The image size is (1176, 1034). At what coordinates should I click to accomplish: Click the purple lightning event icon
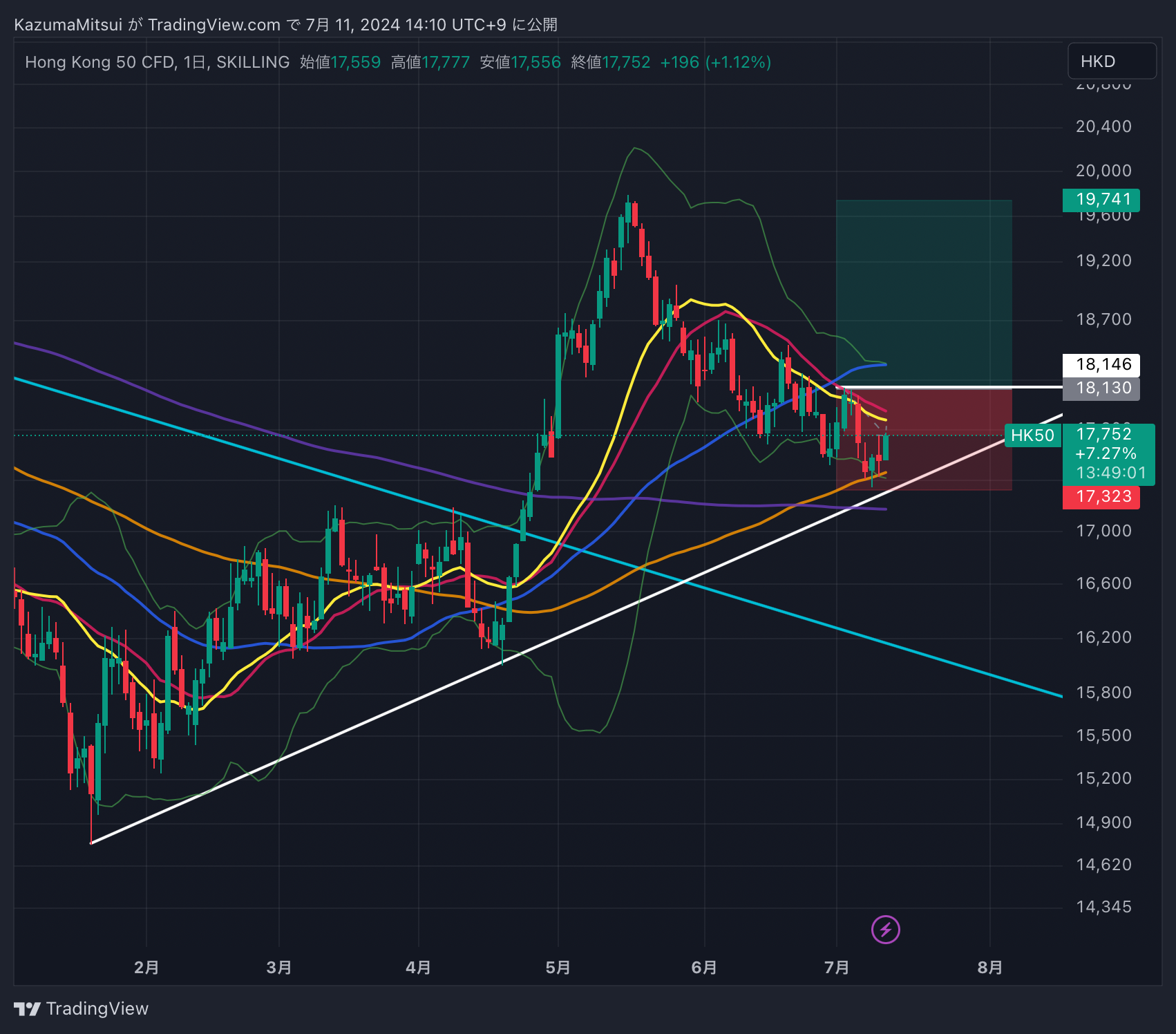tap(886, 930)
